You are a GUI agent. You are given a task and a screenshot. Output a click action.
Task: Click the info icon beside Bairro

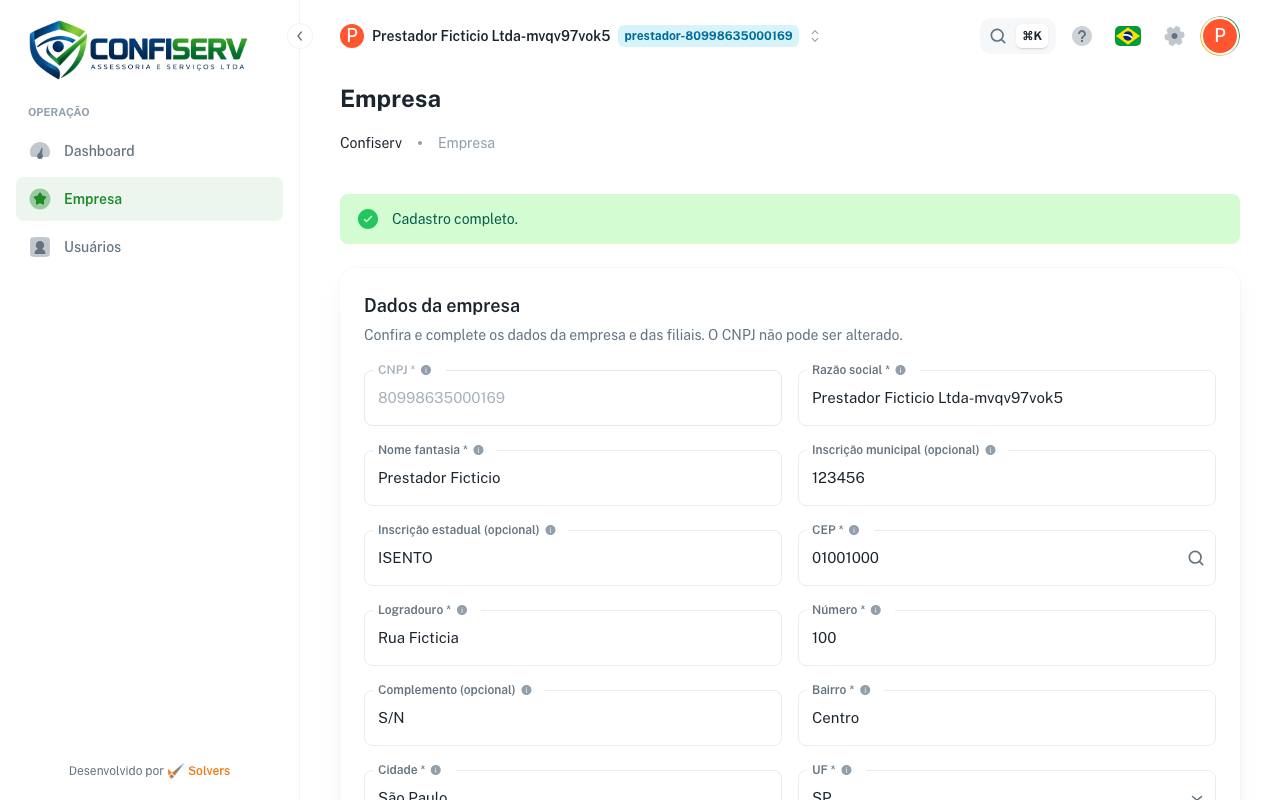[865, 690]
